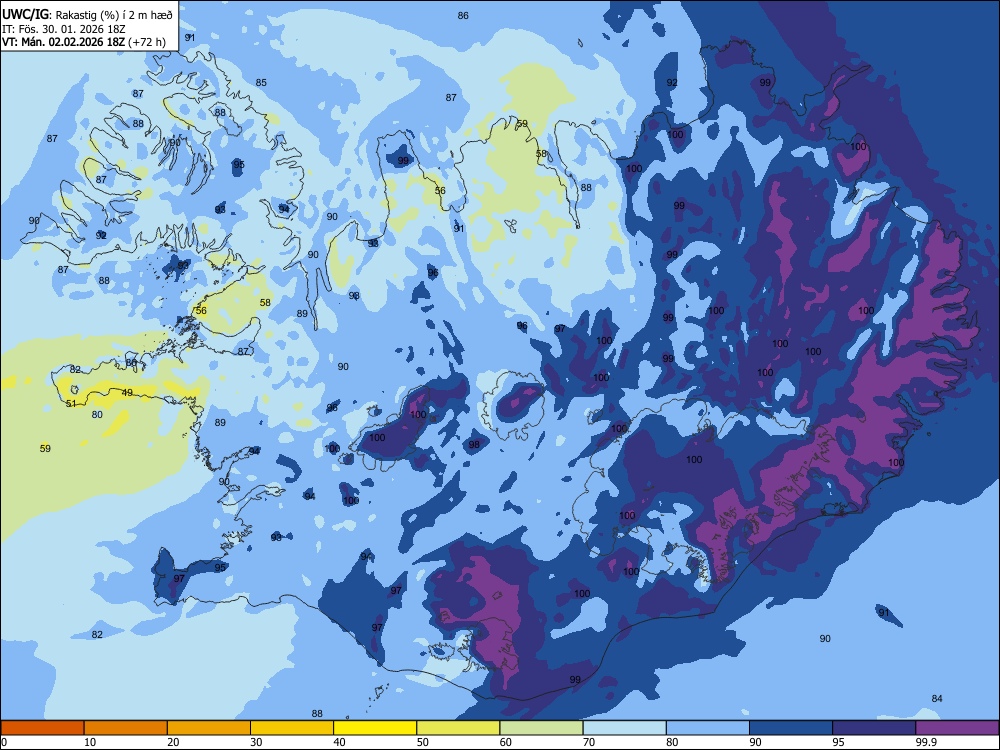Select the '99' value on the south coast
The image size is (1000, 750).
(x=575, y=679)
